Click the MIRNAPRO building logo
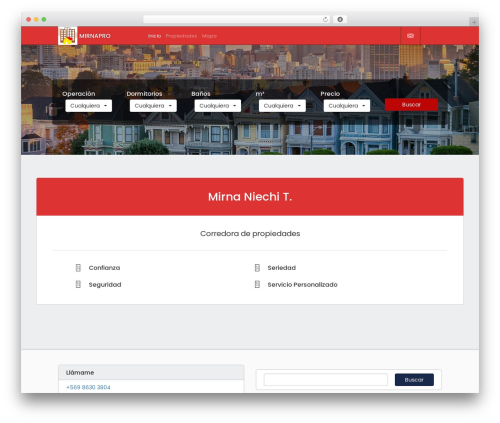The height and width of the screenshot is (423, 500). coord(67,36)
